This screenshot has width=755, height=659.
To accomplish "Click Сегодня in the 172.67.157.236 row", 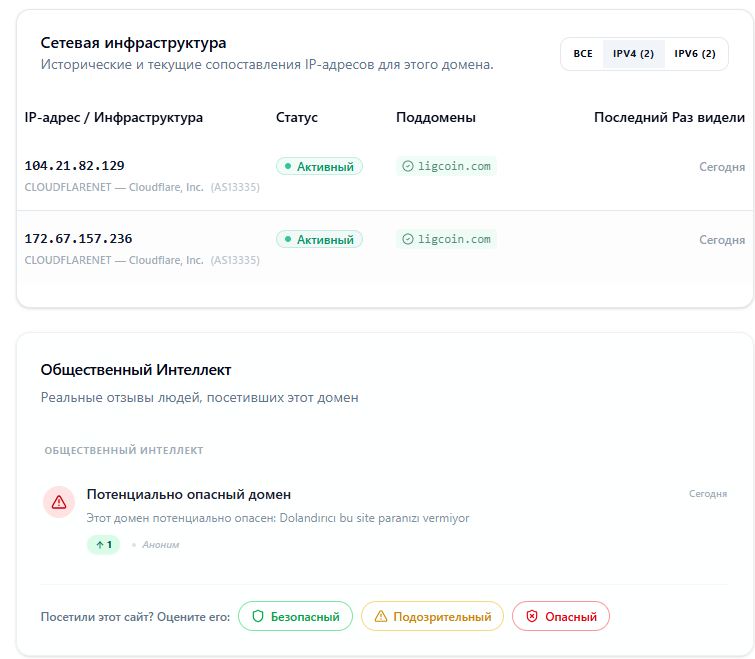I will point(722,240).
